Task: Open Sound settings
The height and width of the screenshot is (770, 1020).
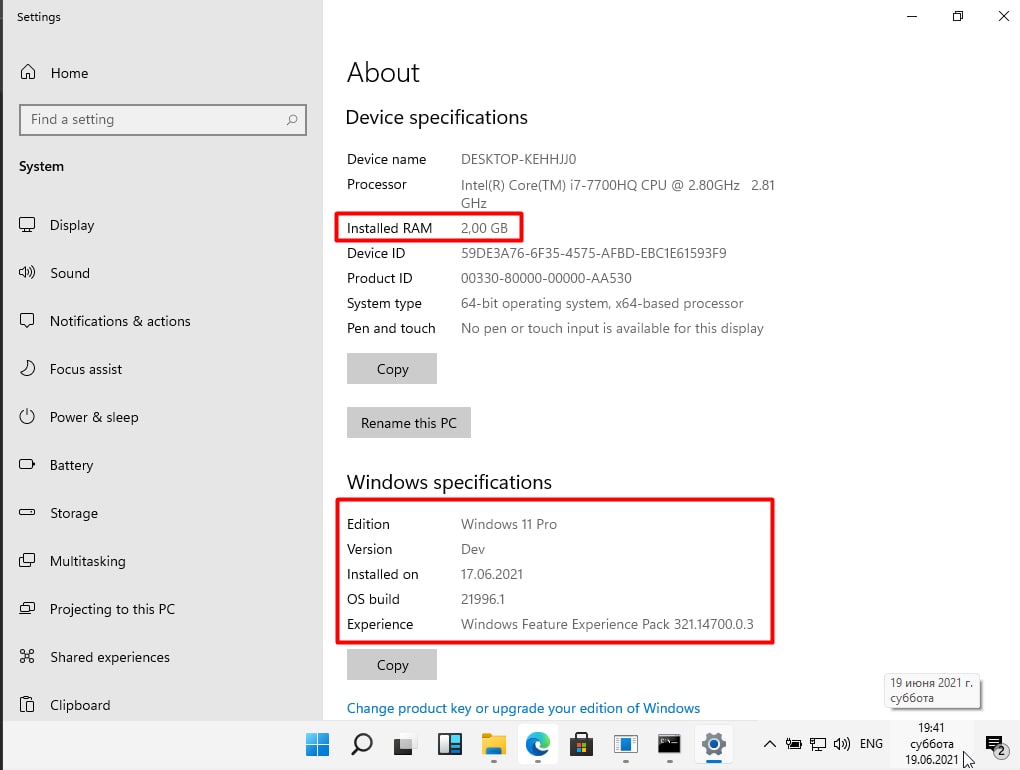Action: pyautogui.click(x=55, y=273)
